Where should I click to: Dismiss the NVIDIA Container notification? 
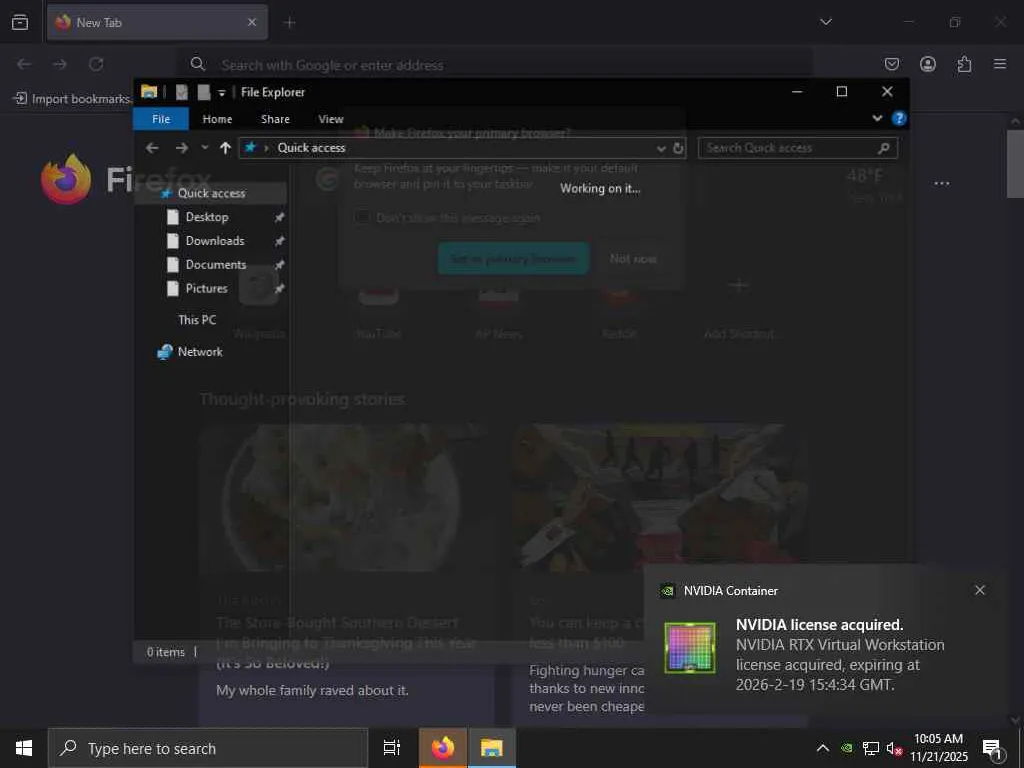click(980, 590)
